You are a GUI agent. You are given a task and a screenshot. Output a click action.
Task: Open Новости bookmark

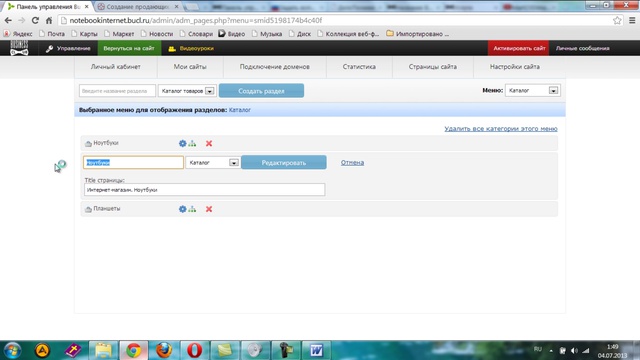coord(157,34)
